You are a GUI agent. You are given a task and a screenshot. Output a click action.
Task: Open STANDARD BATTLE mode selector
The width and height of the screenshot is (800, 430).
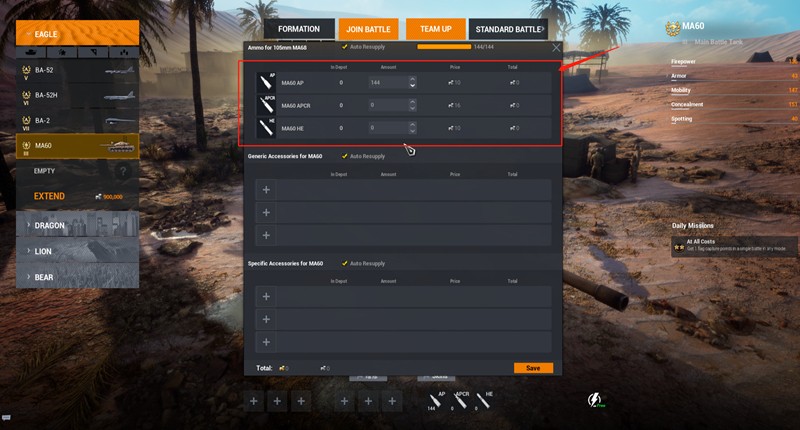coord(508,29)
